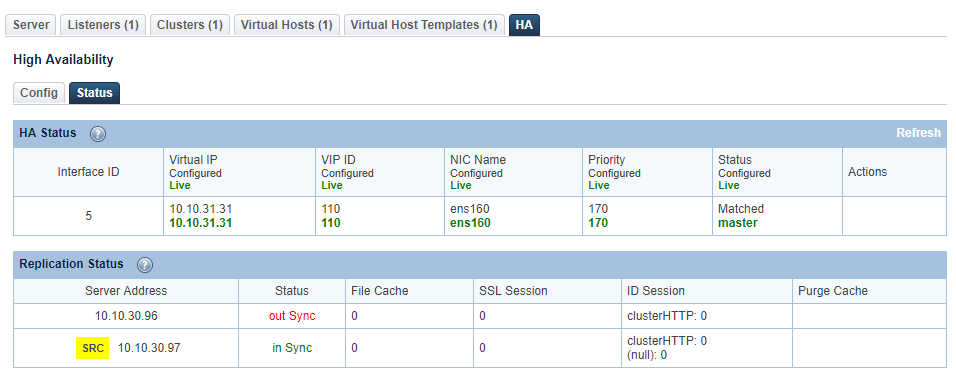956x374 pixels.
Task: Click the HA Status help icon
Action: point(98,134)
